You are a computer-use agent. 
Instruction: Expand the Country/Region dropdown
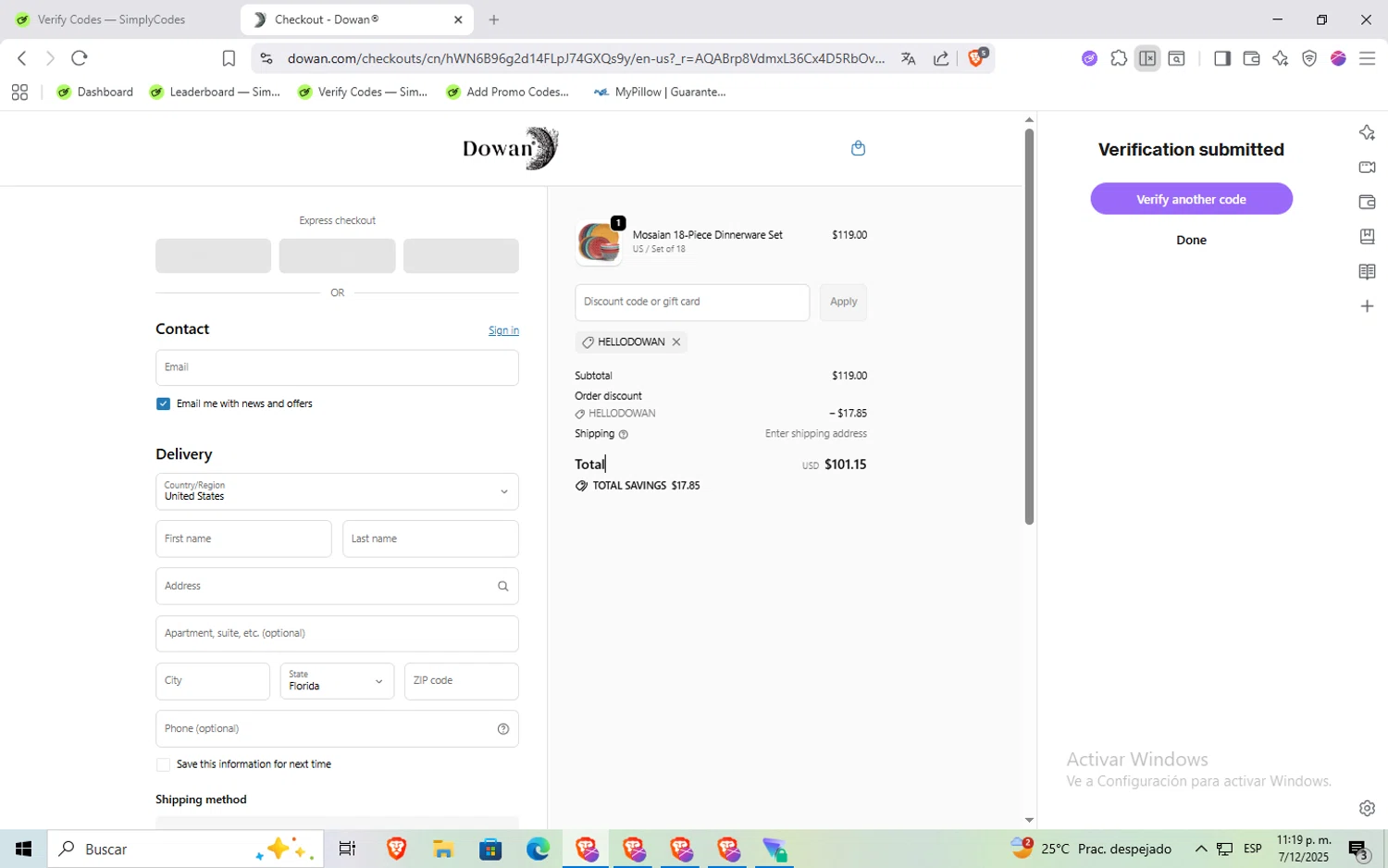click(337, 491)
